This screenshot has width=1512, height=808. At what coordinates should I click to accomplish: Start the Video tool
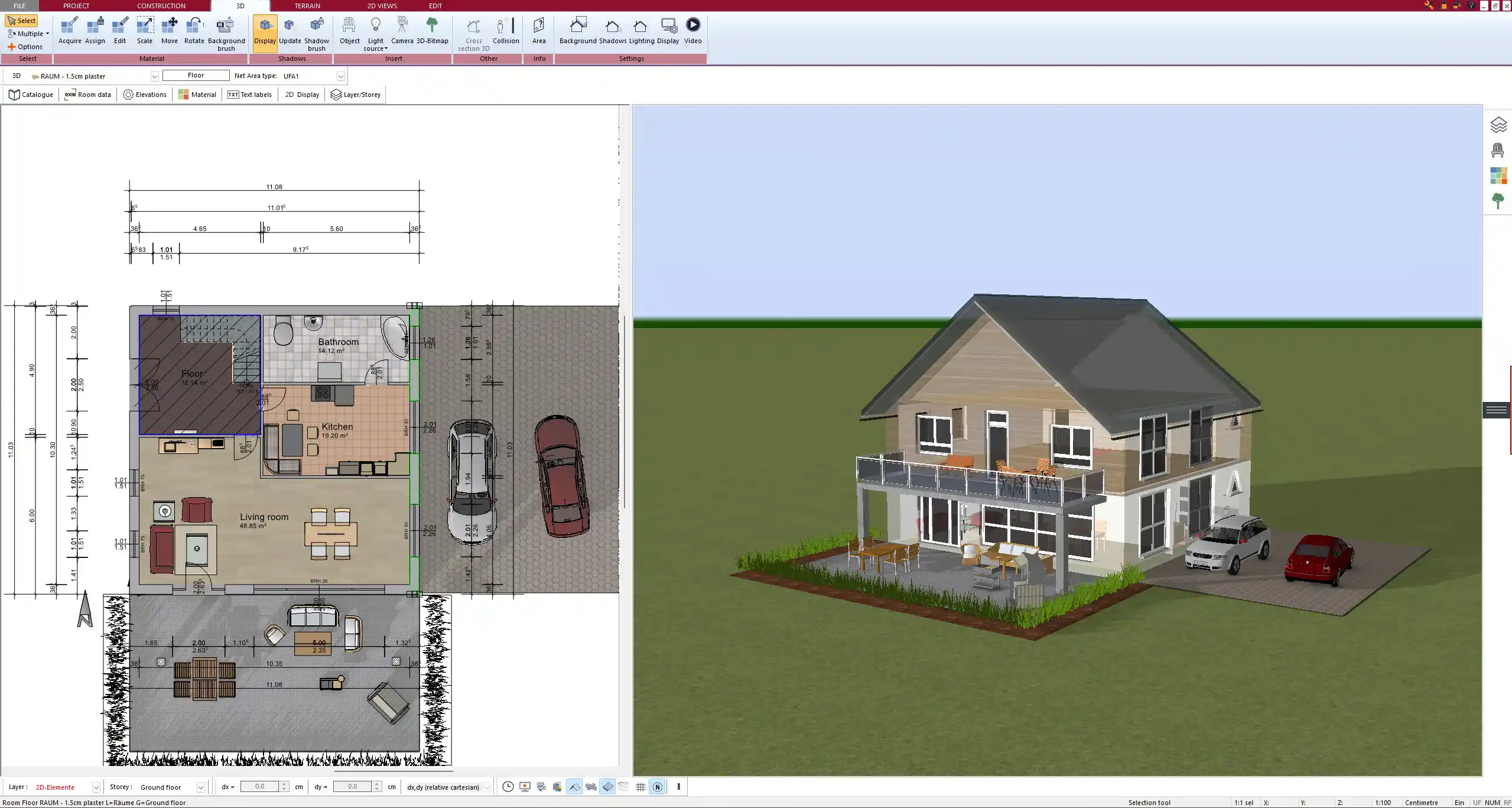click(692, 31)
